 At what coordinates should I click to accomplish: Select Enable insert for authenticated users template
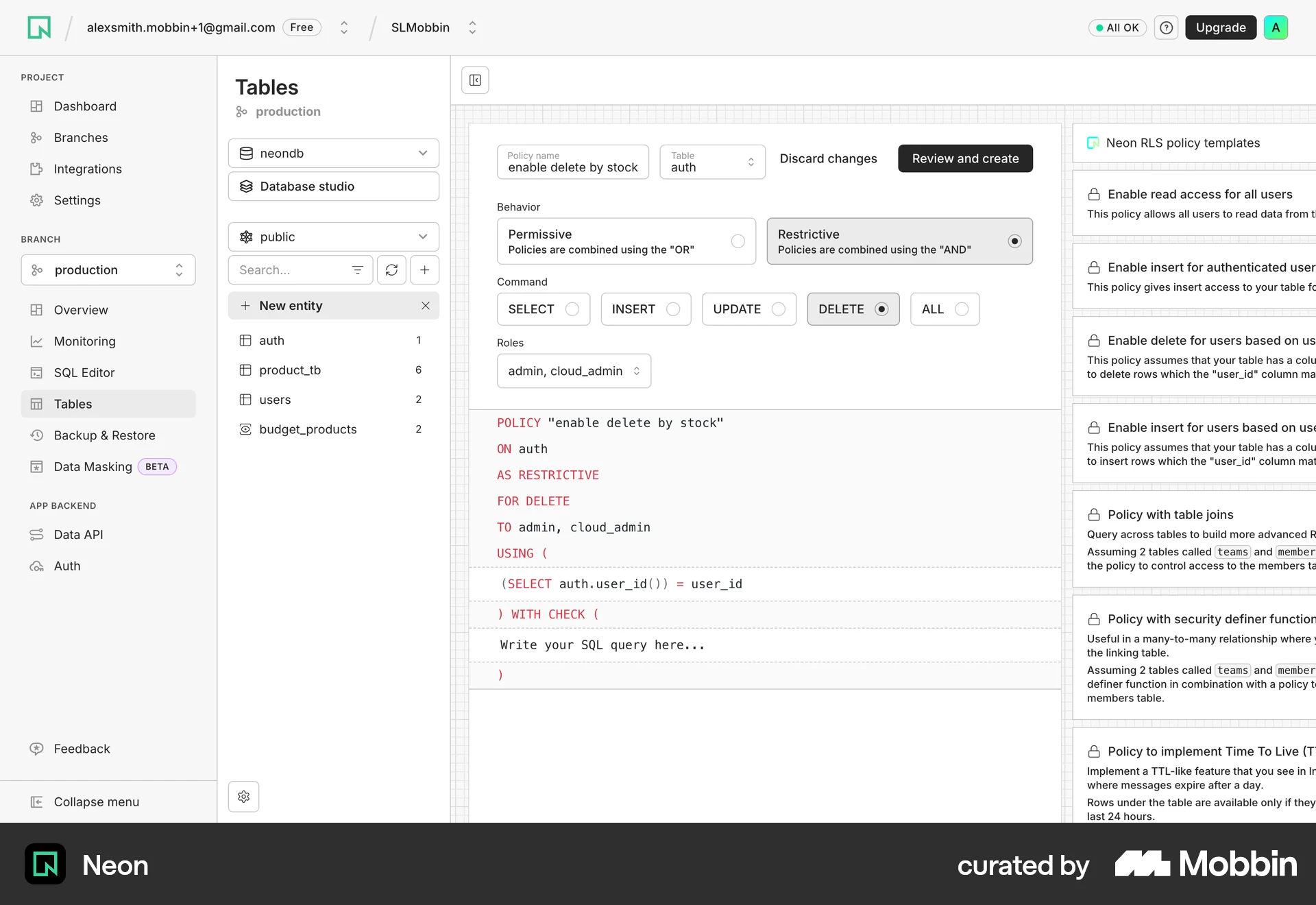click(1194, 276)
